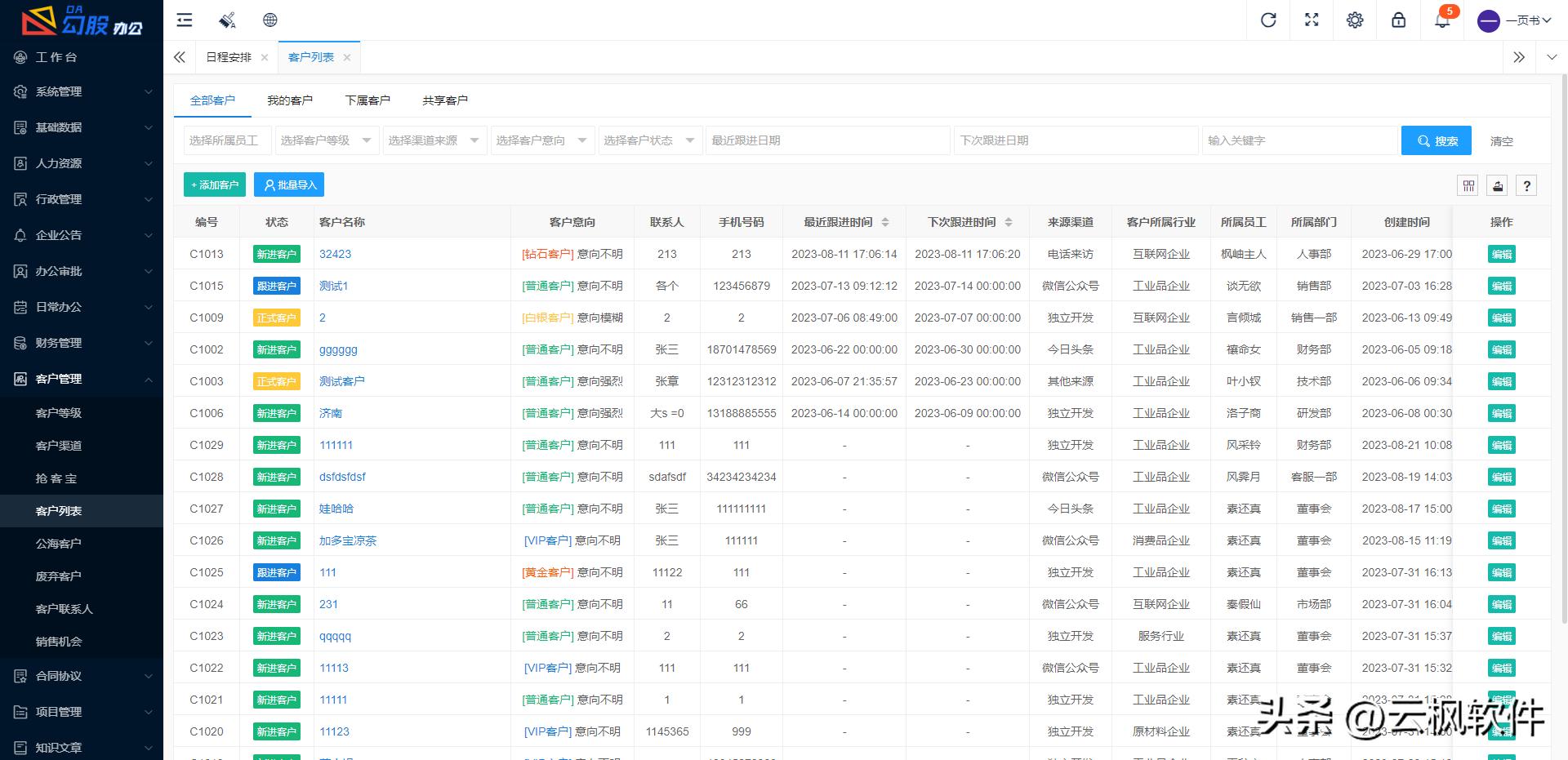Click the export icon next to the help icon
Image resolution: width=1568 pixels, height=760 pixels.
[x=1497, y=185]
